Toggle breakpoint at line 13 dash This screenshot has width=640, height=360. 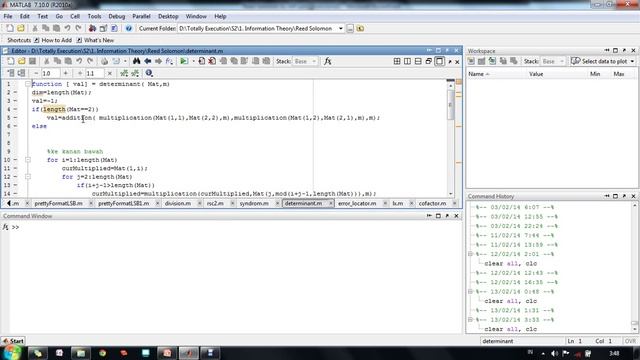tap(16, 185)
